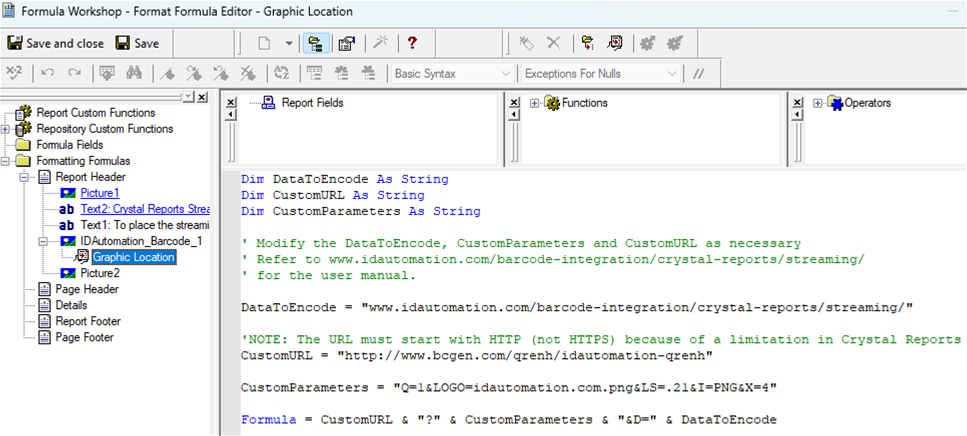Screen dimensions: 967x436
Task: Close the Functions panel
Action: (514, 102)
